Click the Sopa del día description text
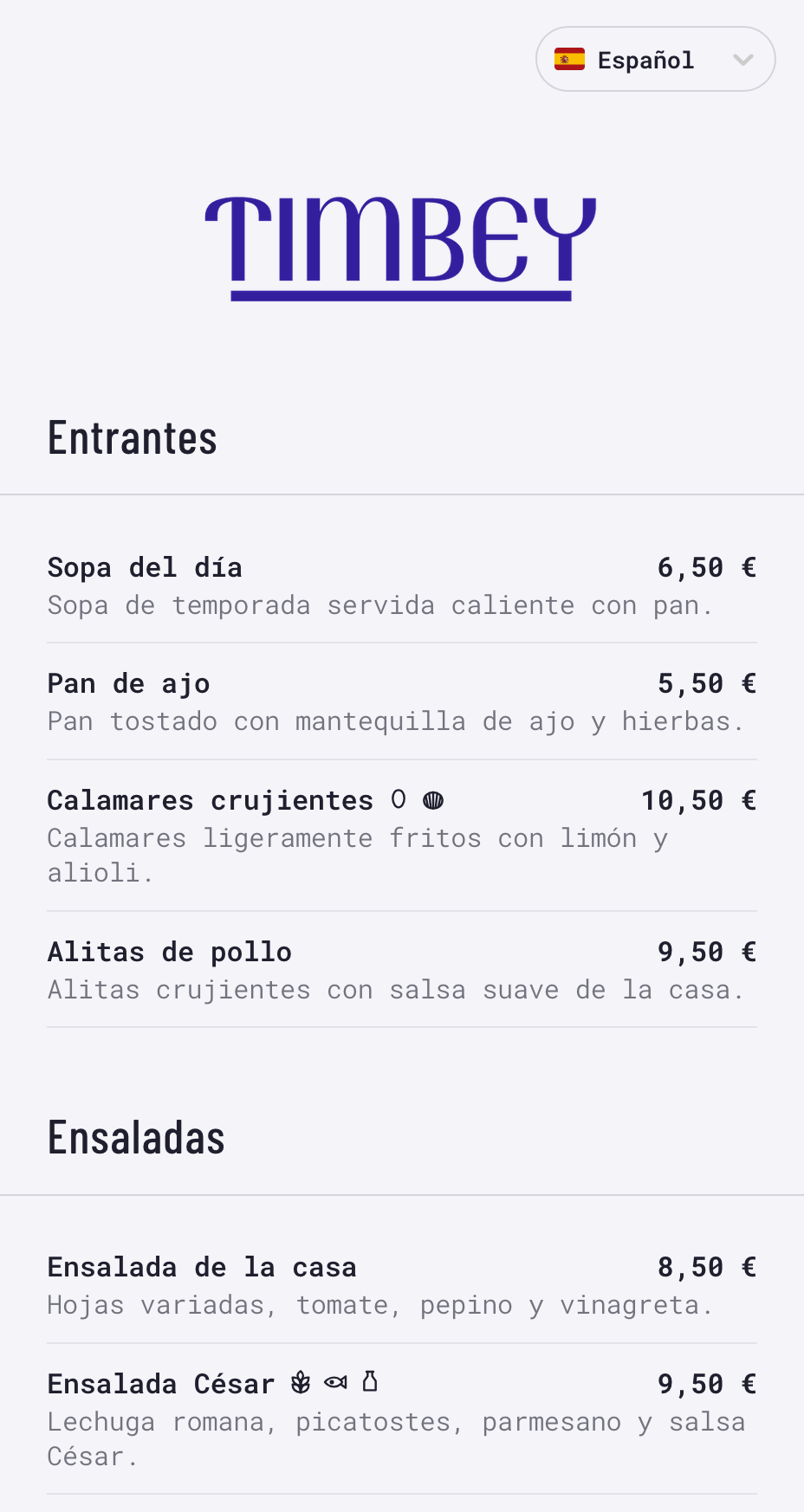804x1512 pixels. click(380, 605)
